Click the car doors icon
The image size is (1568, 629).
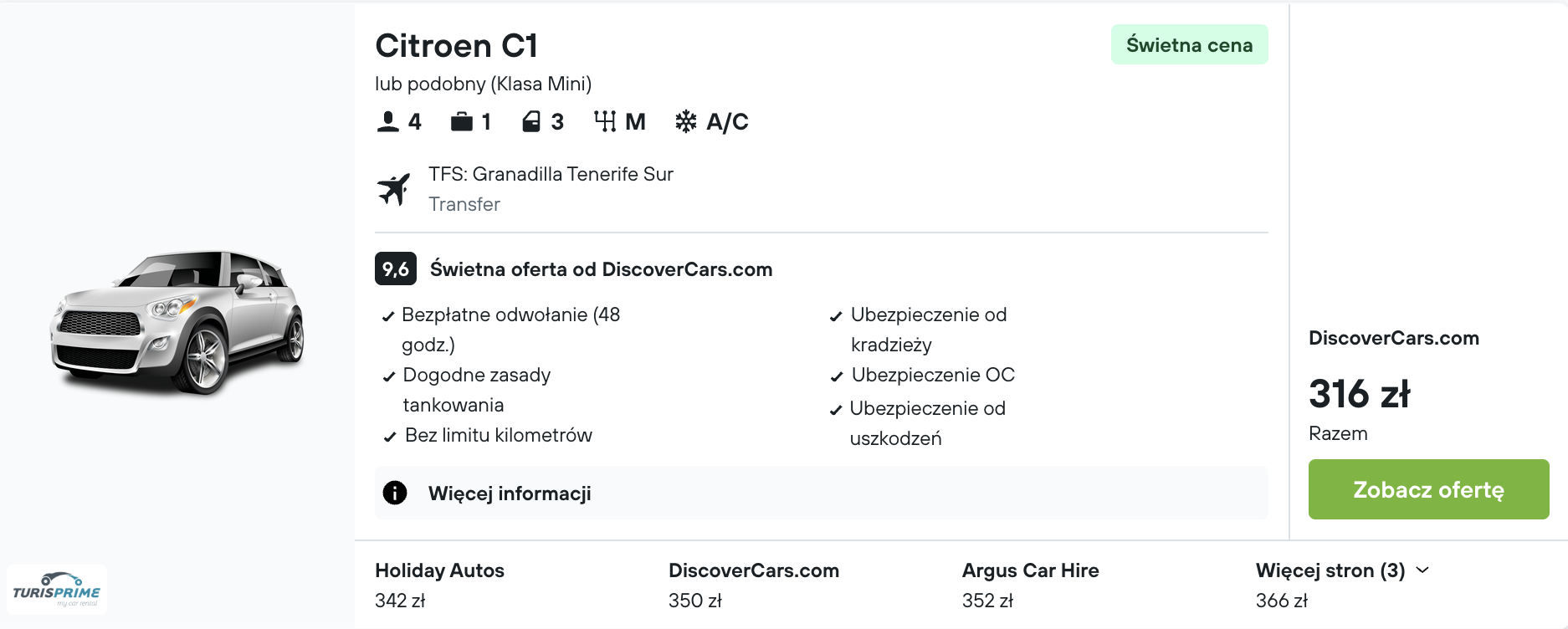[531, 122]
